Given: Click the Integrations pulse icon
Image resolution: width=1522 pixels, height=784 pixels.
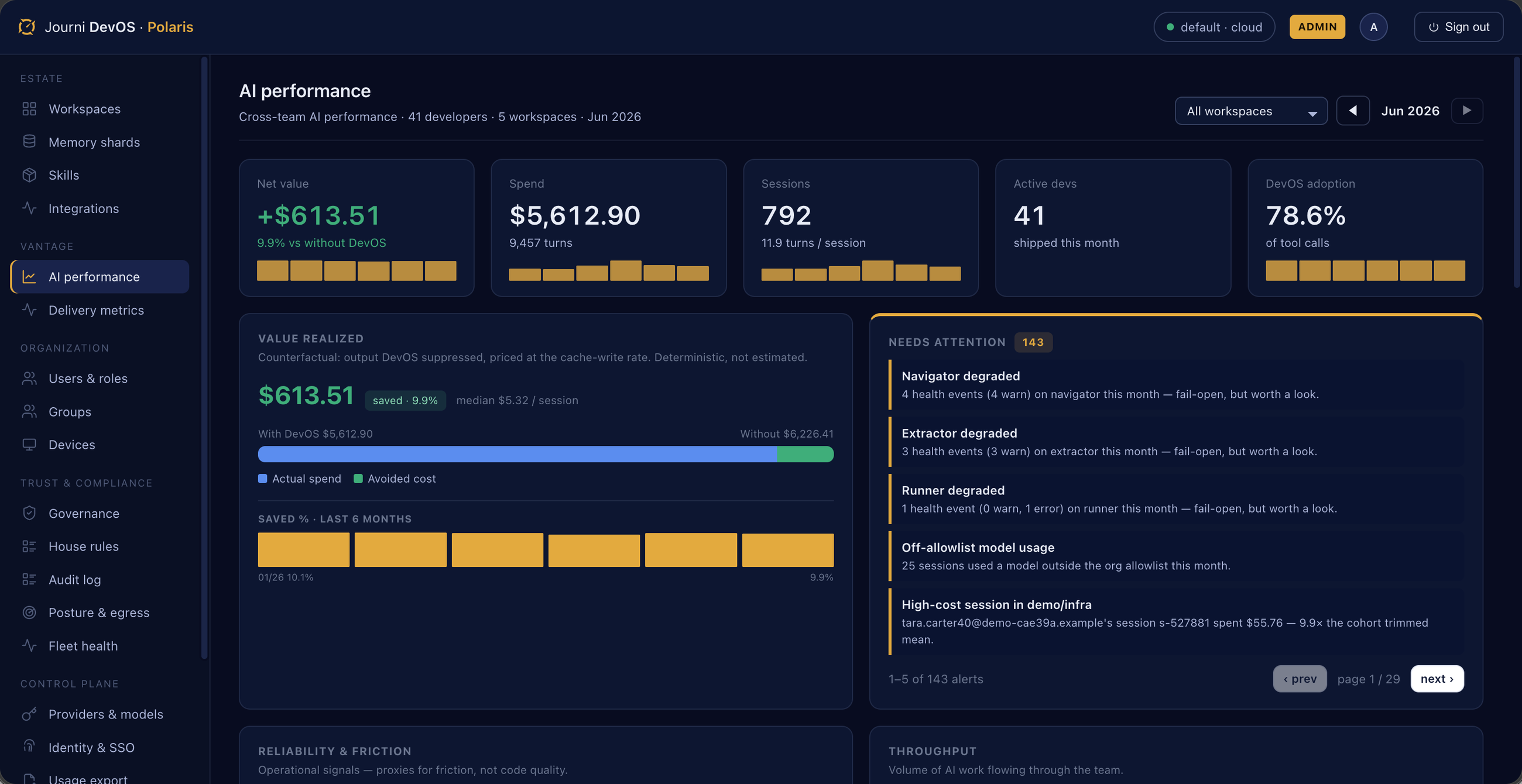Looking at the screenshot, I should click(x=29, y=208).
